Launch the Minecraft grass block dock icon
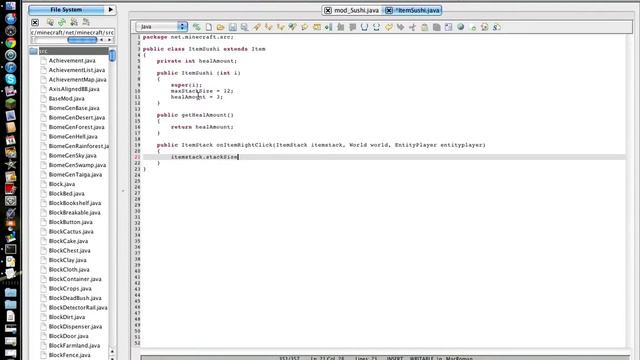Viewport: 640px width, 360px height. [11, 103]
